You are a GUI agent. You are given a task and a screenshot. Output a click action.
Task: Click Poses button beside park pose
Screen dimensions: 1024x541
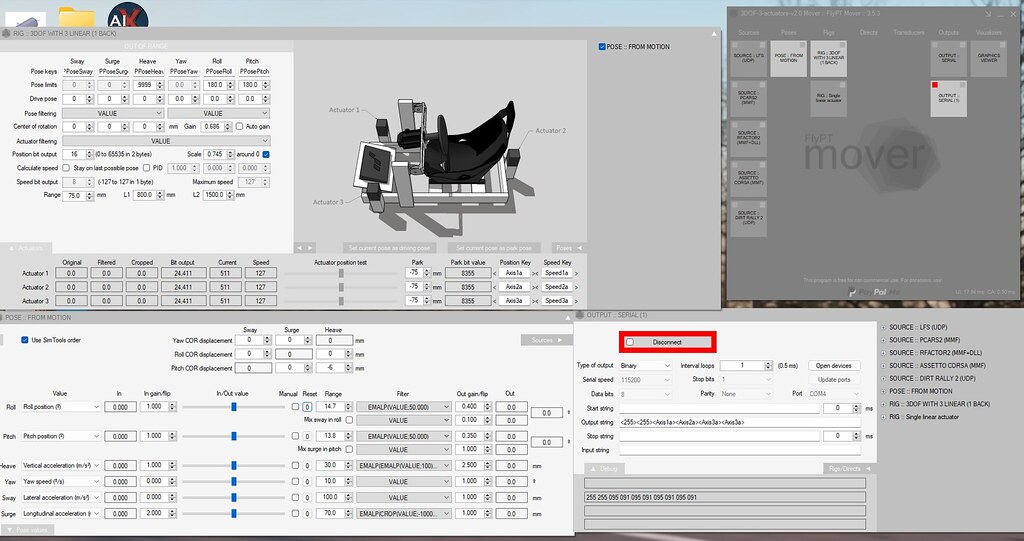click(x=567, y=248)
